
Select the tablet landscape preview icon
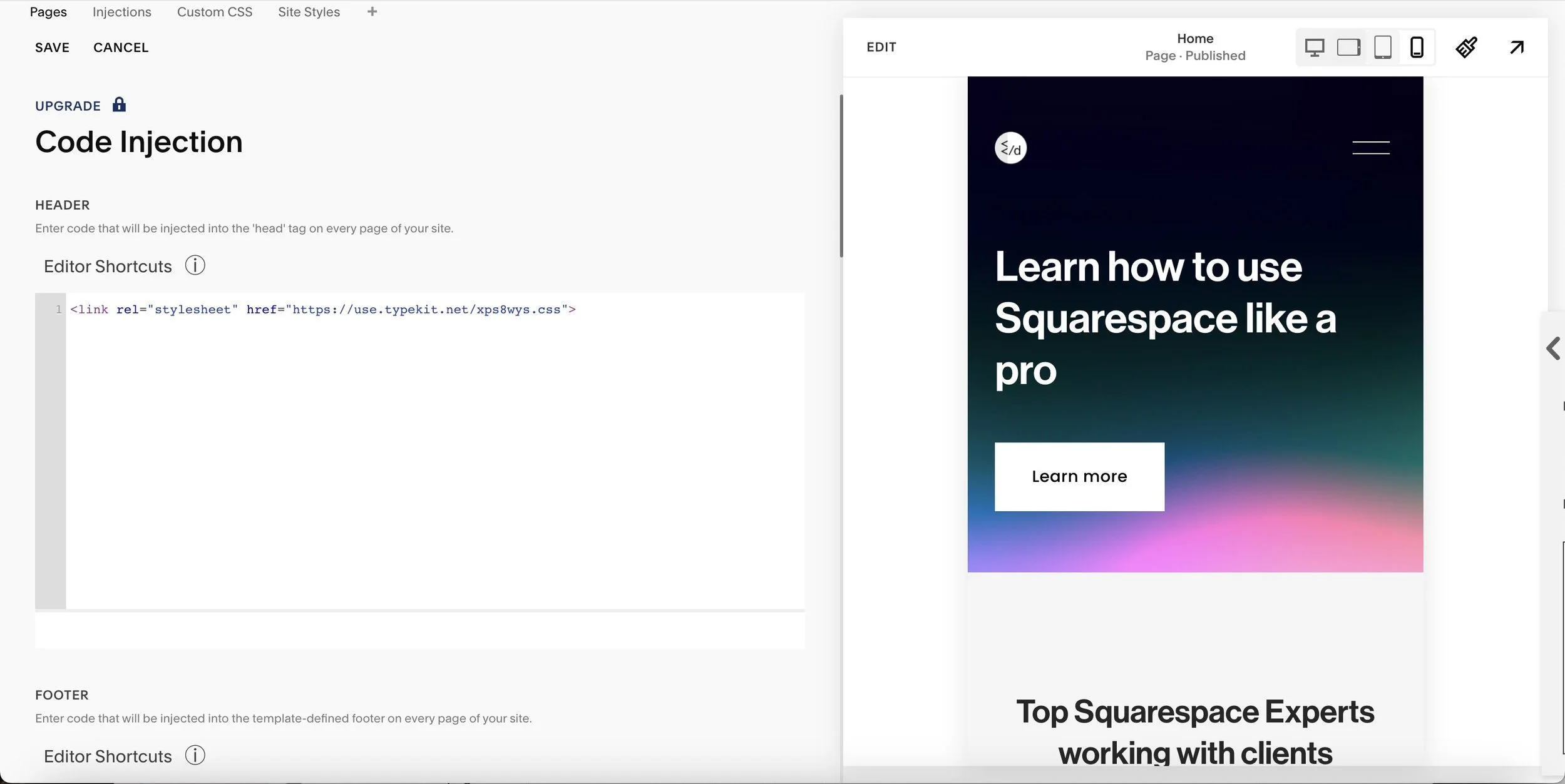1348,46
